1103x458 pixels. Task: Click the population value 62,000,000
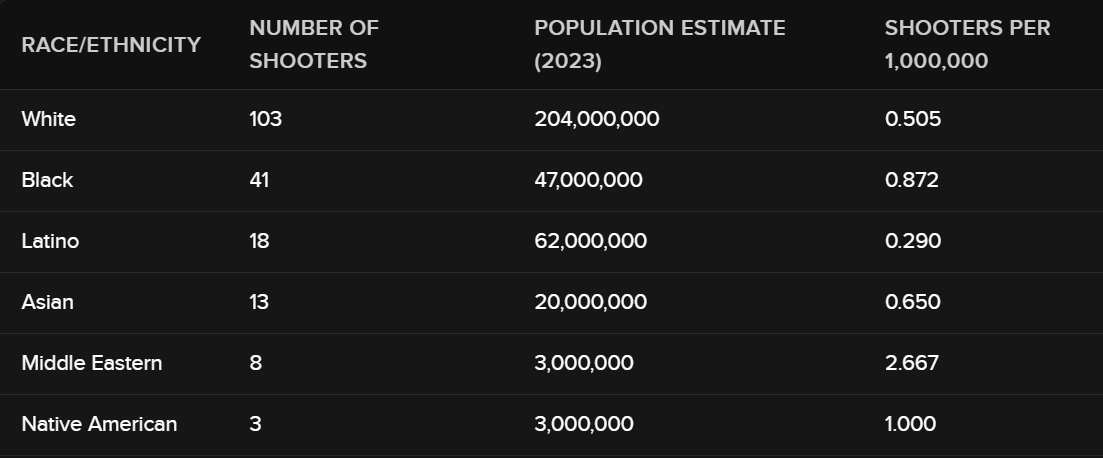tap(590, 242)
